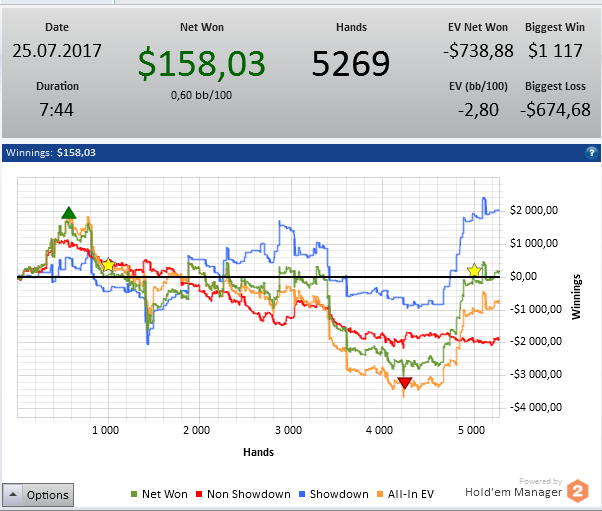Image resolution: width=602 pixels, height=511 pixels.
Task: Click the $158,03 Net Won value
Action: click(x=202, y=63)
